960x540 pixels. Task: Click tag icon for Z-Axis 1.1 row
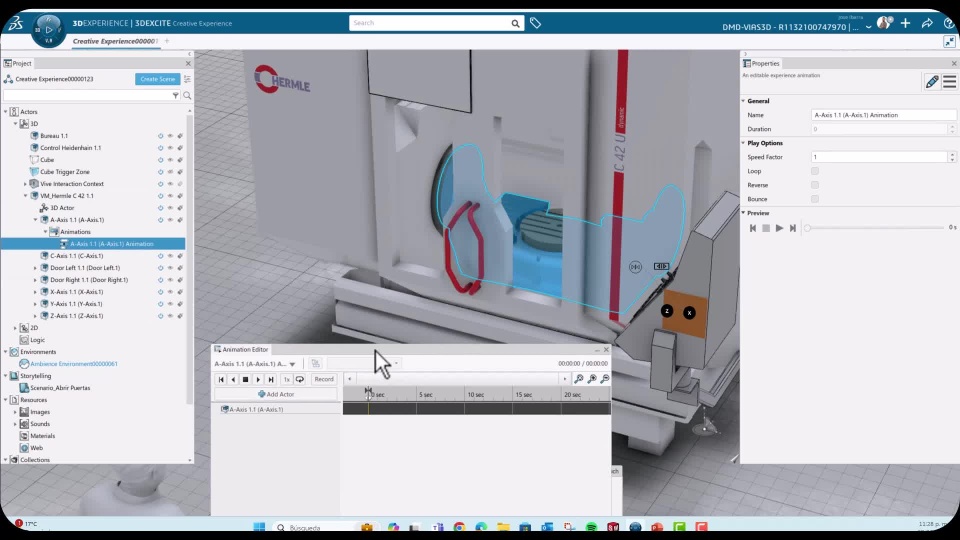tap(180, 316)
